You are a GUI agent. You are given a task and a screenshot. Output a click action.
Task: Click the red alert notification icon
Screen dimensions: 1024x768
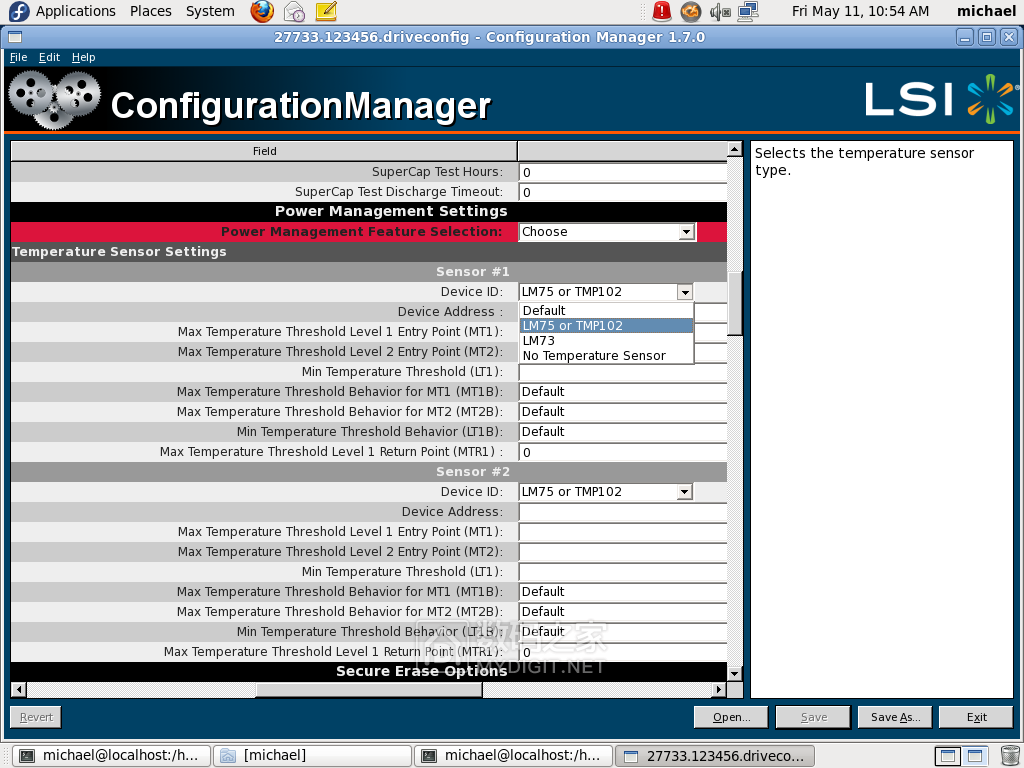662,11
